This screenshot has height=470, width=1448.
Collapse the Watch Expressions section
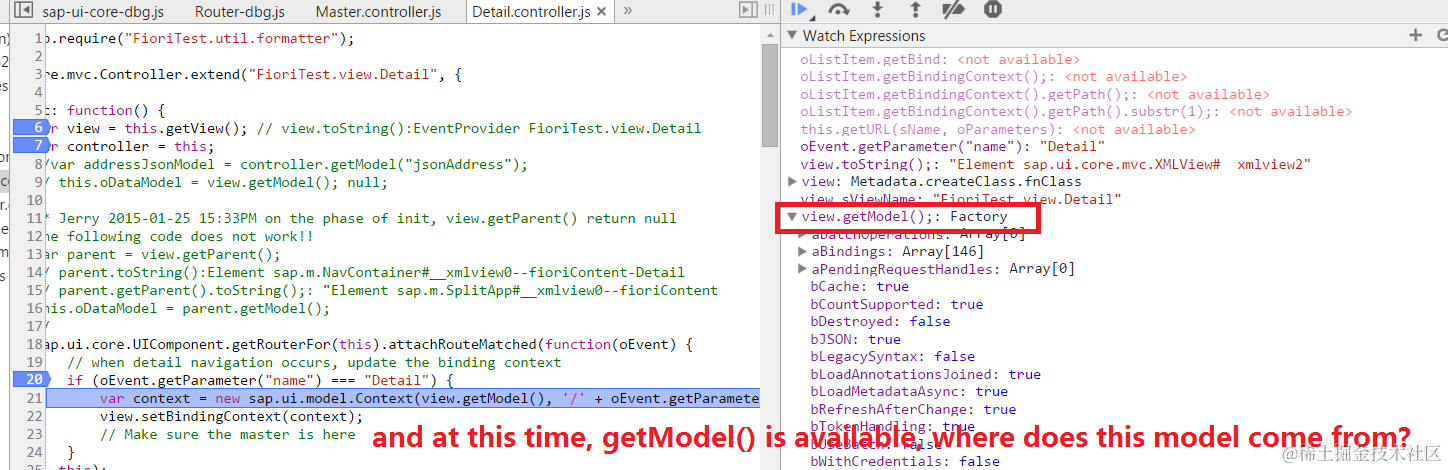point(791,35)
